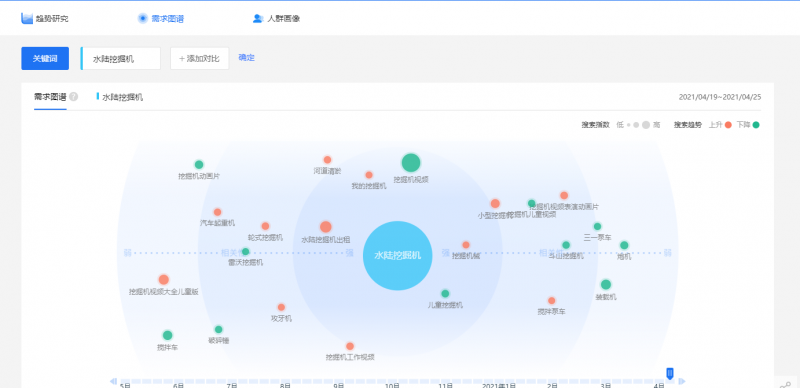800x388 pixels.
Task: Click the 上升 orange legend swatch
Action: coord(728,125)
